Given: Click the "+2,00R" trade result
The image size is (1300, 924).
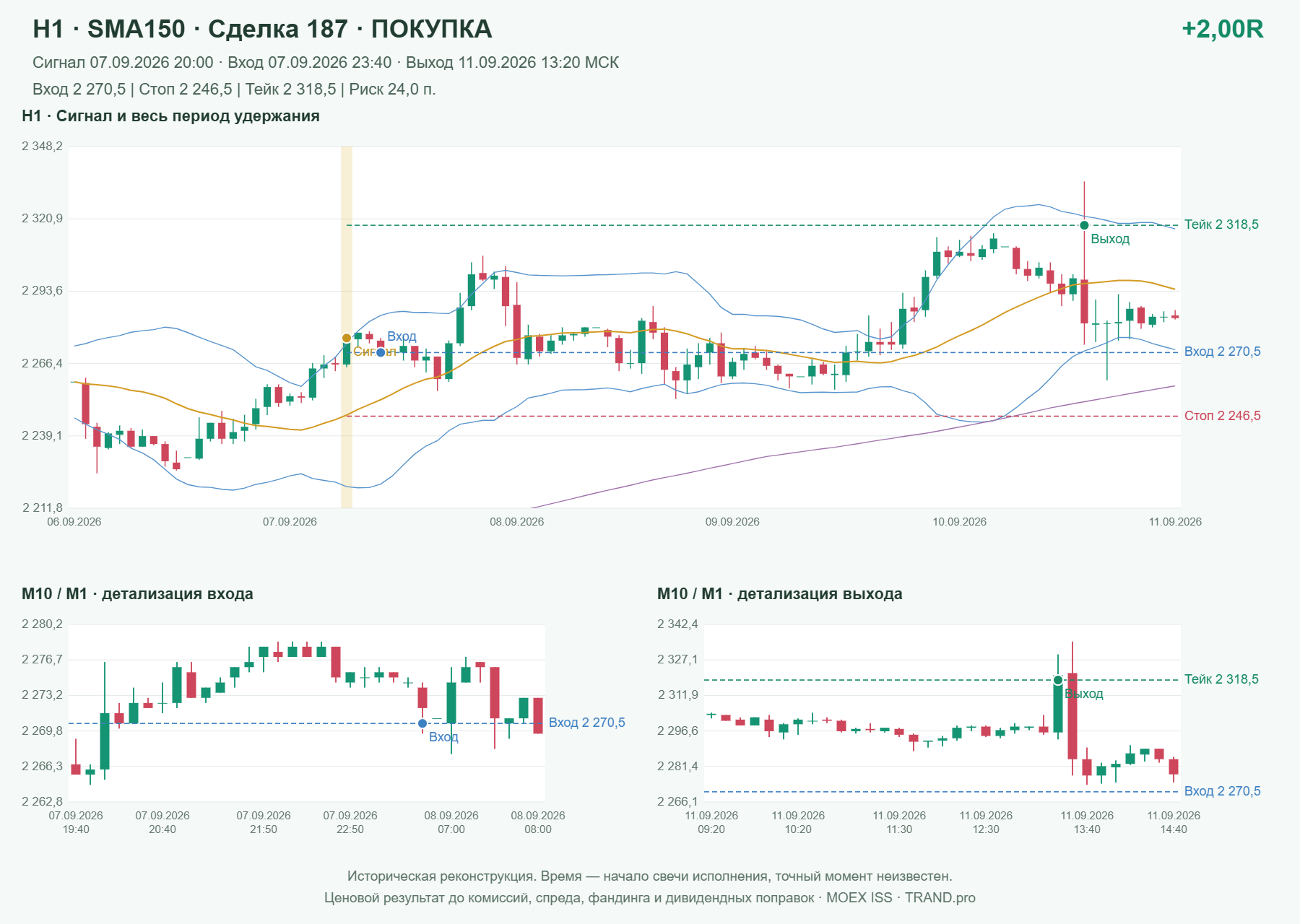Looking at the screenshot, I should click(1222, 29).
